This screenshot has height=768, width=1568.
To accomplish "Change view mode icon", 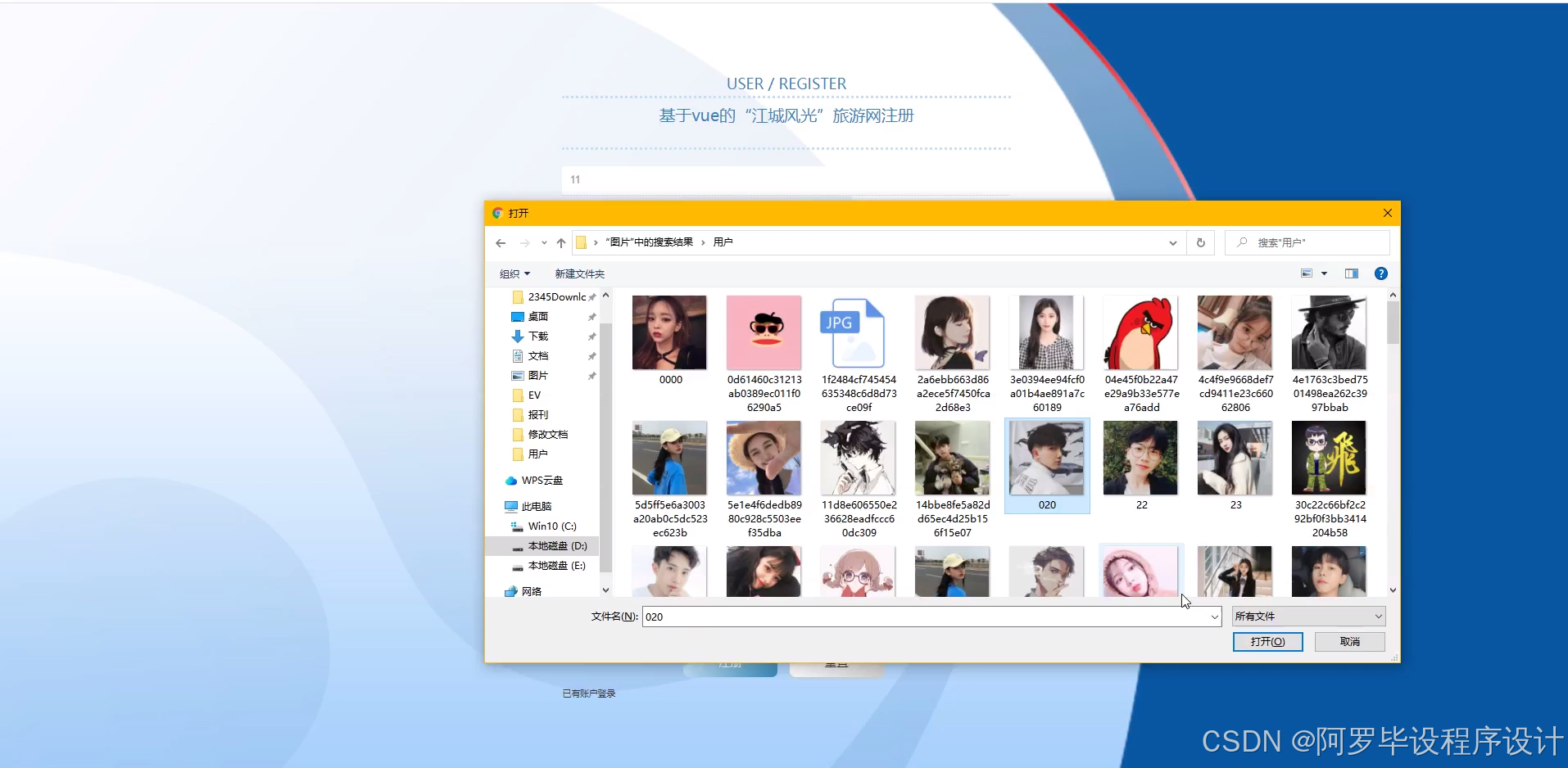I will coord(1307,273).
